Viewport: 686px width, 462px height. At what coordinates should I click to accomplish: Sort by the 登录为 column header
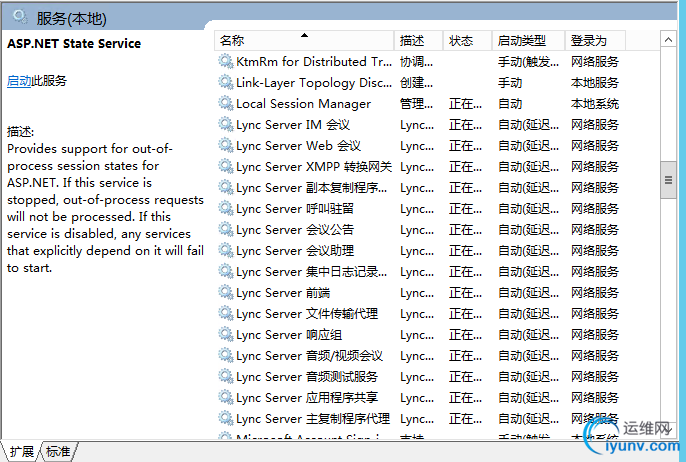[x=595, y=41]
